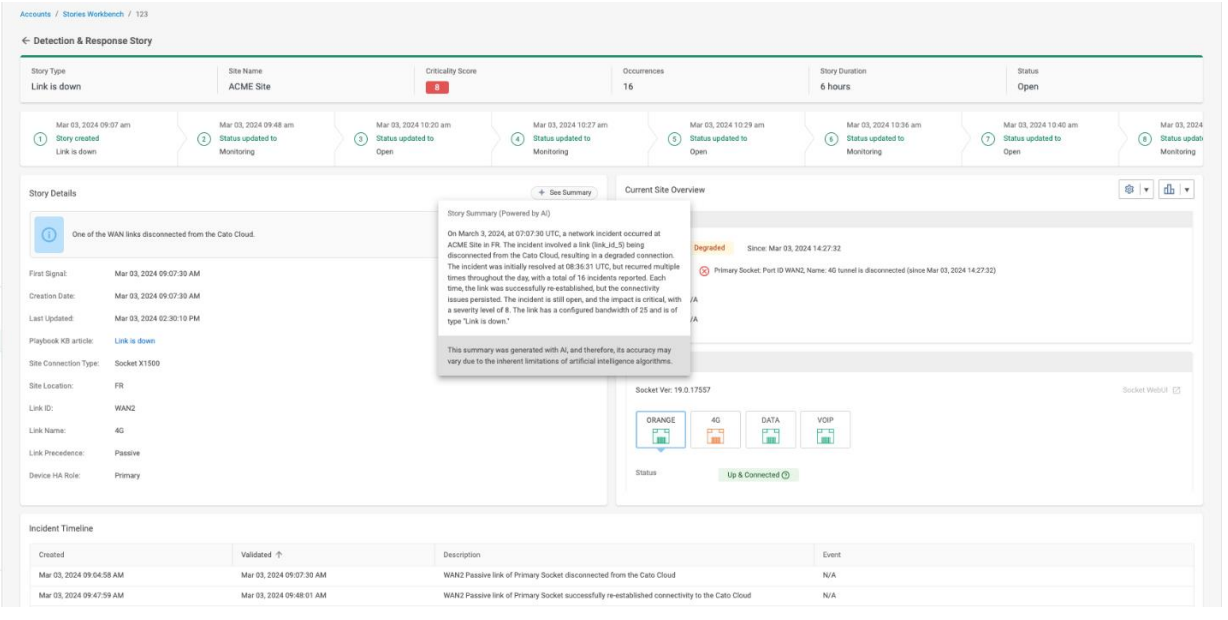Click the red criticality score badge 8
Viewport: 1228px width, 620px height.
point(436,87)
